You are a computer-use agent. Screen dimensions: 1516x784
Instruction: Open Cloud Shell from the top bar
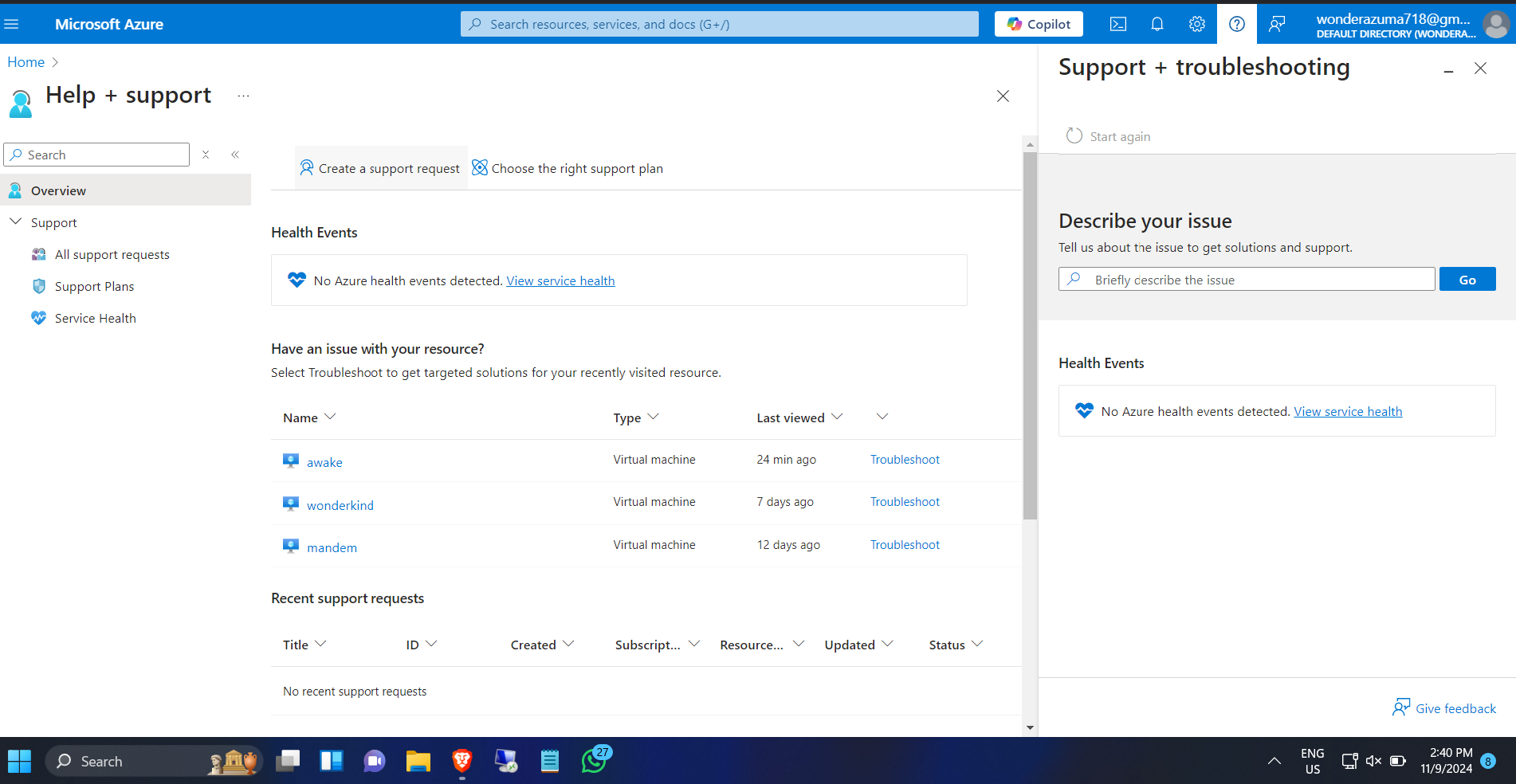point(1118,24)
